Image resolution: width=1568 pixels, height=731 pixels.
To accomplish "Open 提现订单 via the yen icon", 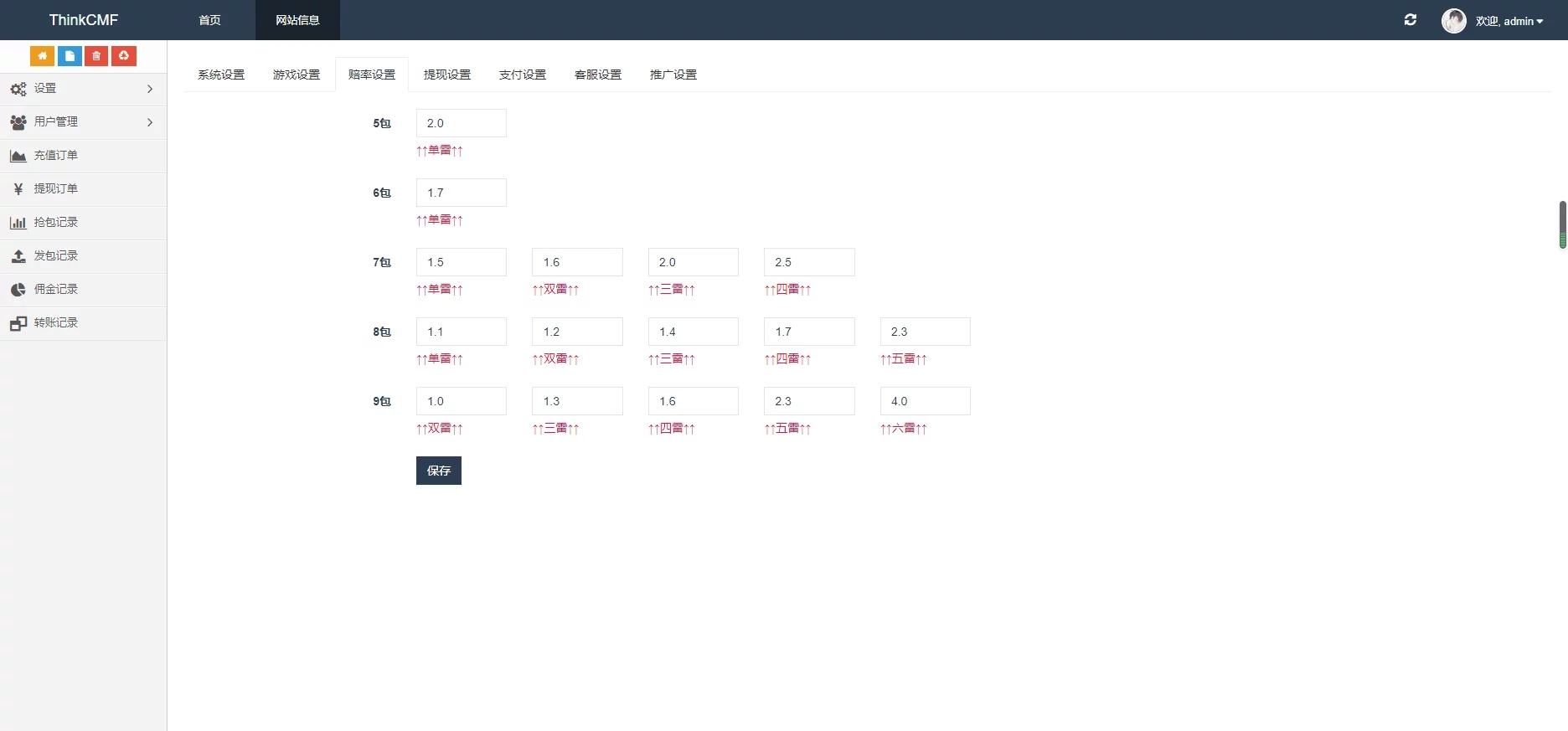I will [18, 189].
